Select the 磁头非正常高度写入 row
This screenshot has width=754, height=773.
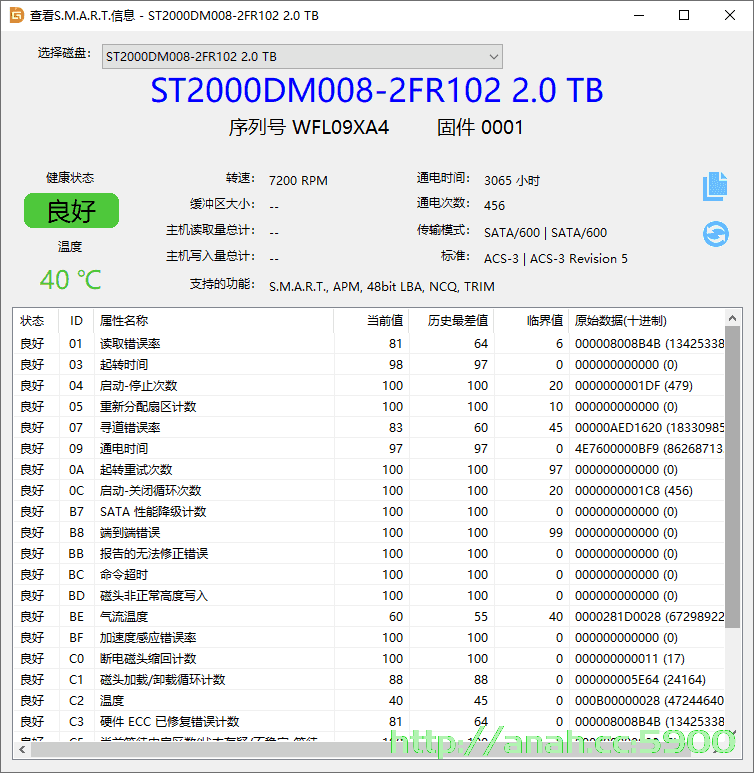click(369, 596)
